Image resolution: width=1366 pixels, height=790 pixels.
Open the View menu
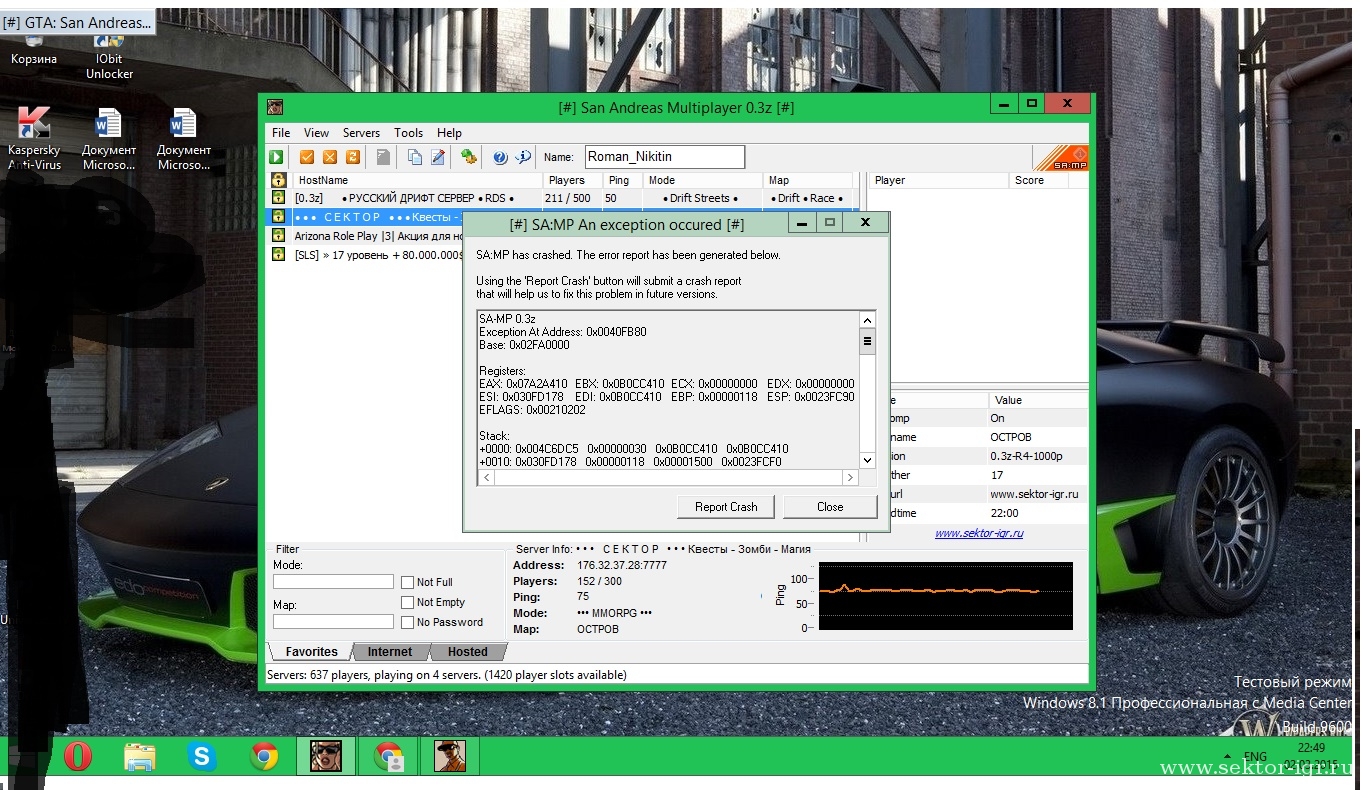pyautogui.click(x=316, y=132)
